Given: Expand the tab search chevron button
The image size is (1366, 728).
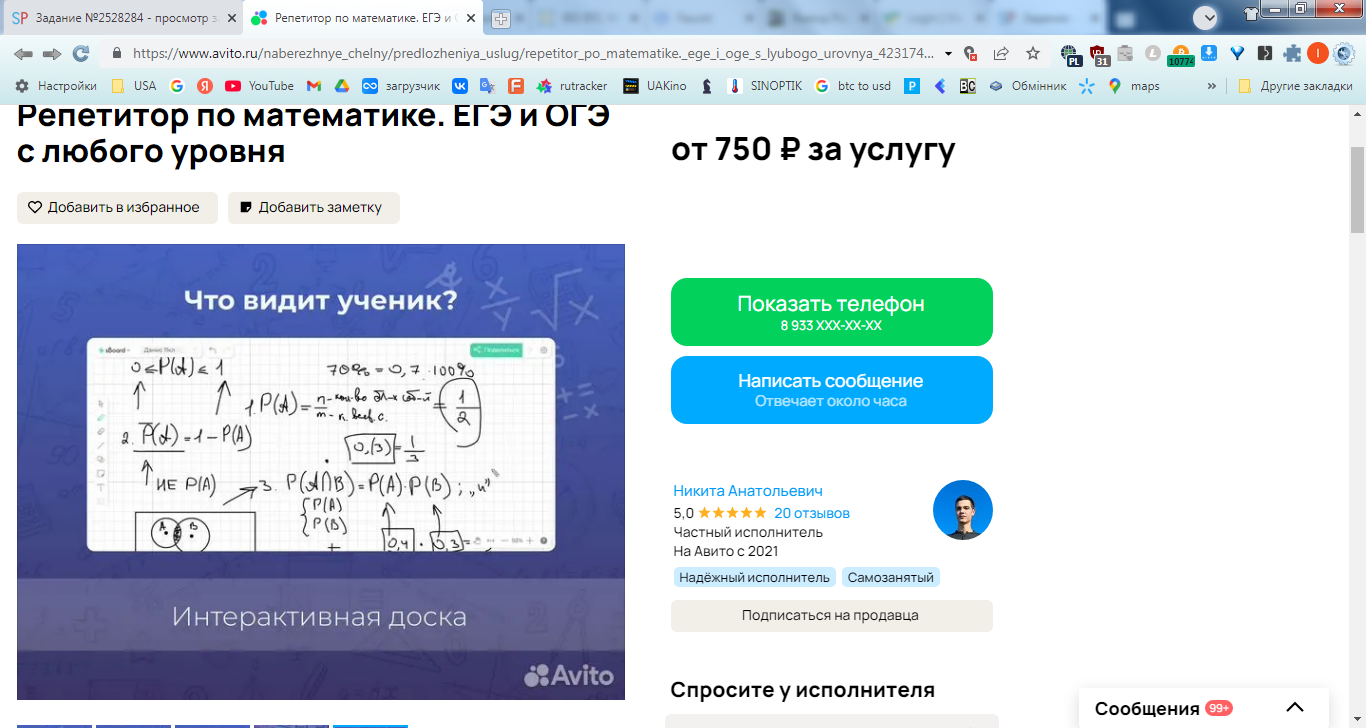Looking at the screenshot, I should tap(1206, 17).
